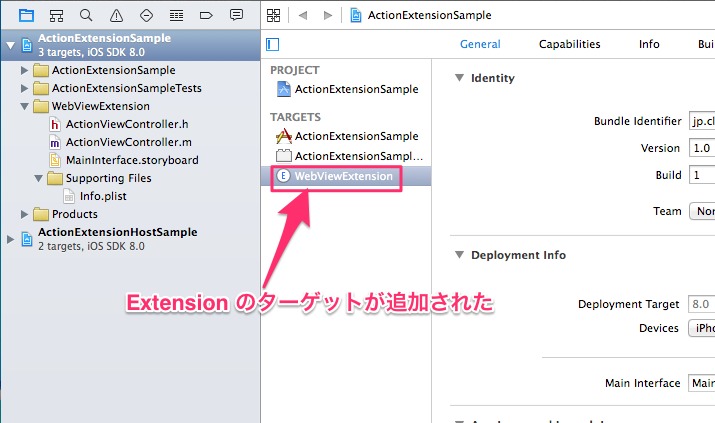Click ActionExtensionSample project file icon in jump bar
Viewport: 715px width, 423px height.
[x=356, y=15]
